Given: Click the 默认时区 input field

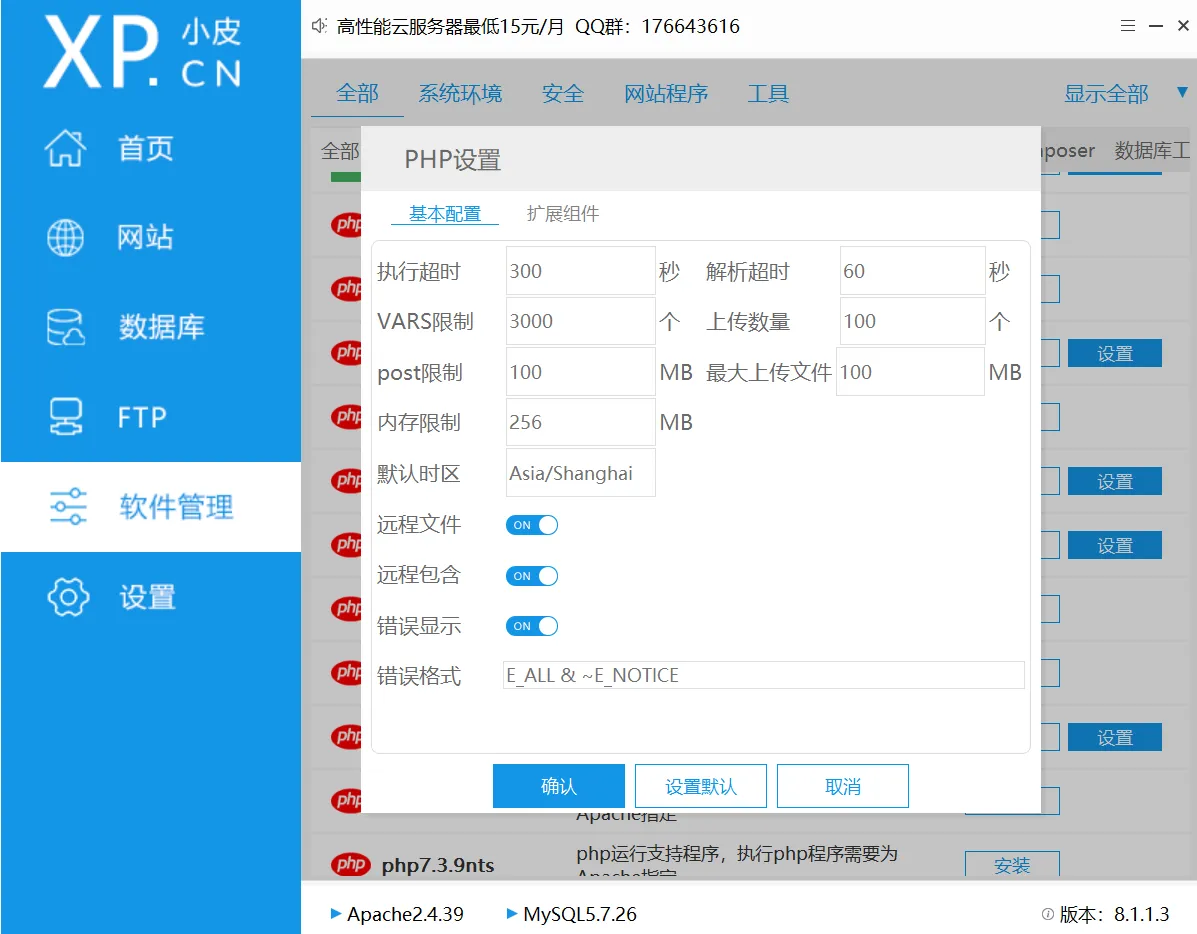Looking at the screenshot, I should pos(580,473).
